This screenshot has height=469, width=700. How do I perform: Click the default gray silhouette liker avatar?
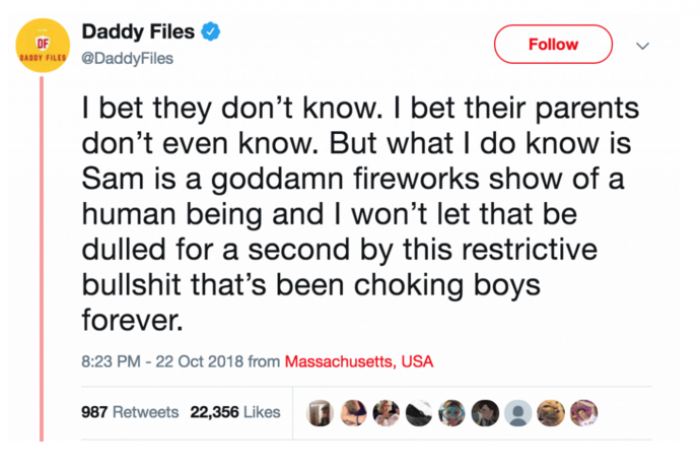point(517,412)
